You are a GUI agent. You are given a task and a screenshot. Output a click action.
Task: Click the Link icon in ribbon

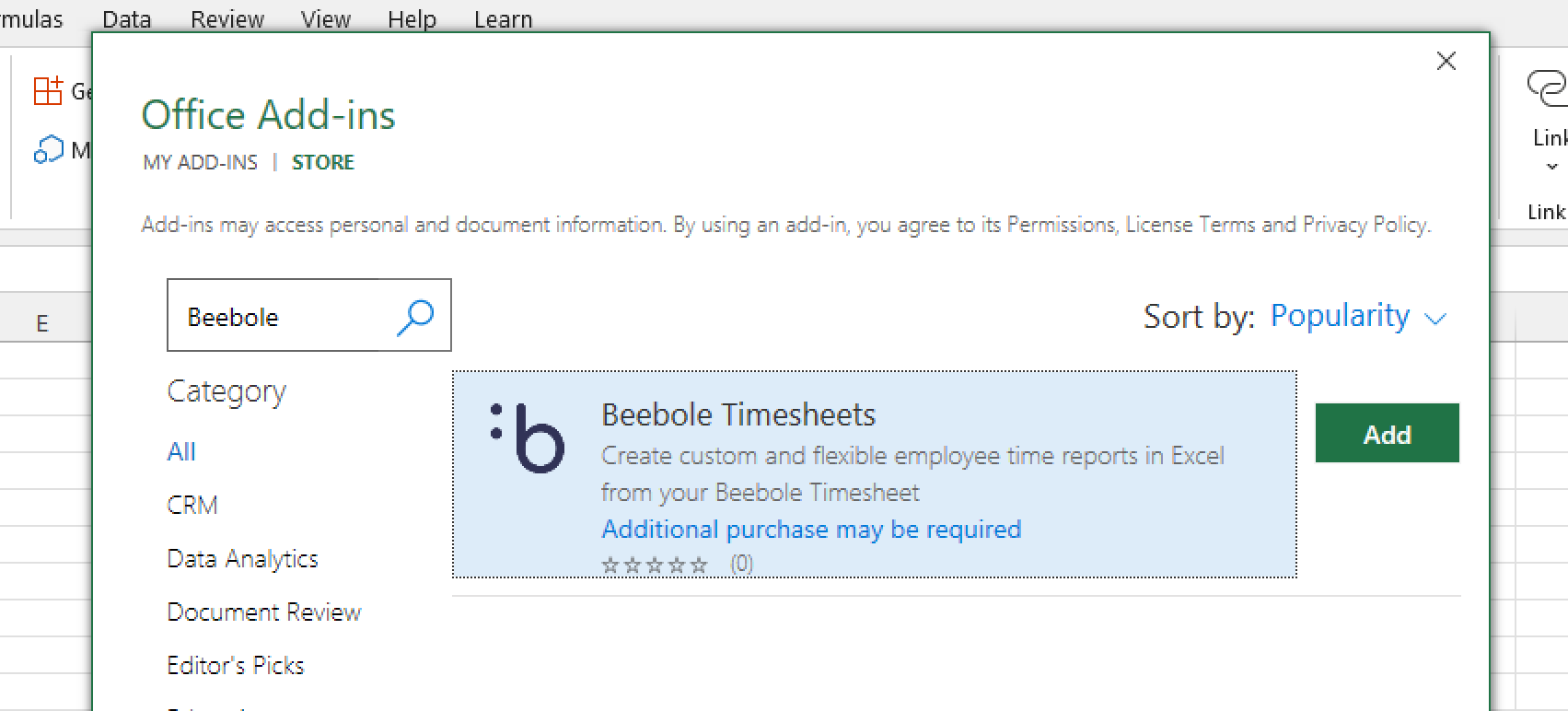click(1547, 88)
